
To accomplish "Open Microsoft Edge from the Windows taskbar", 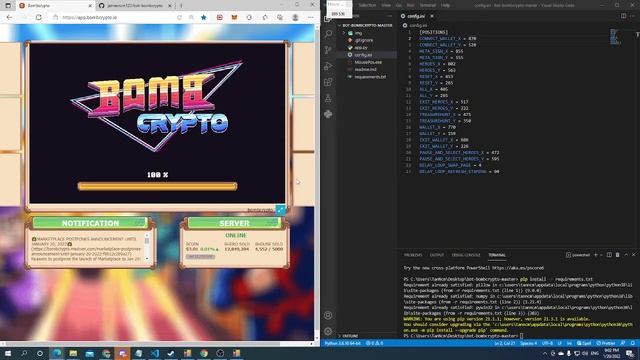I will [x=57, y=353].
